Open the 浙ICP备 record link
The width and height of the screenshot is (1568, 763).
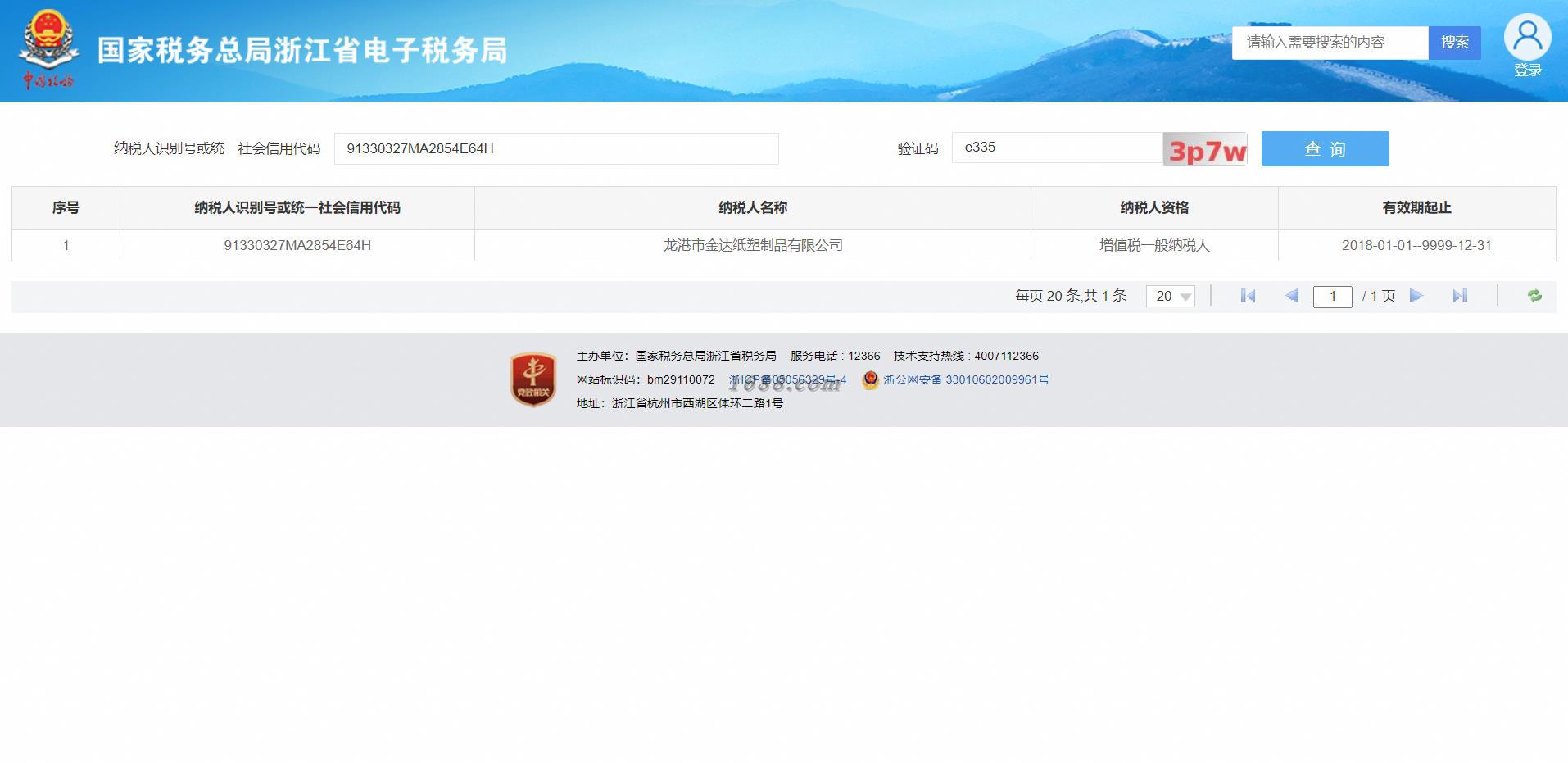pos(787,379)
